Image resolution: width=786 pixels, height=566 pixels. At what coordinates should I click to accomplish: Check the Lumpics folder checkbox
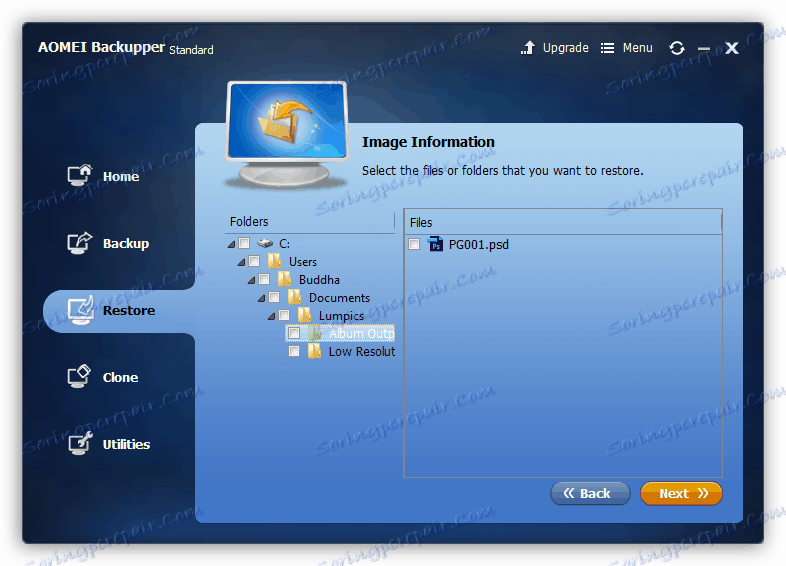point(284,315)
